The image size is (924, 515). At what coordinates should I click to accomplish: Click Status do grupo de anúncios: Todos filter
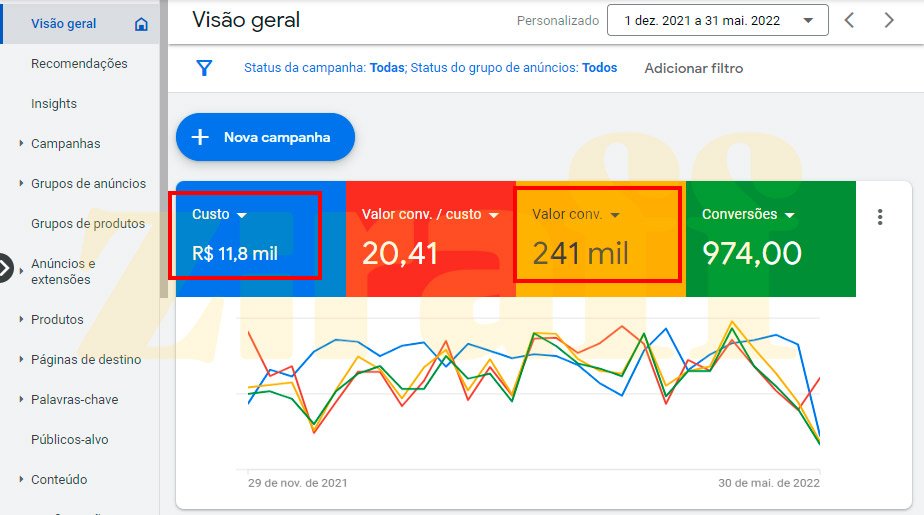pos(514,68)
